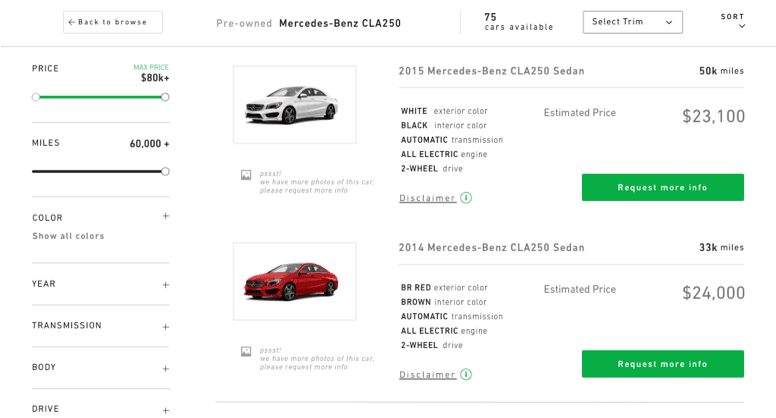Expand the Body filter section
The image size is (776, 418).
[x=166, y=368]
